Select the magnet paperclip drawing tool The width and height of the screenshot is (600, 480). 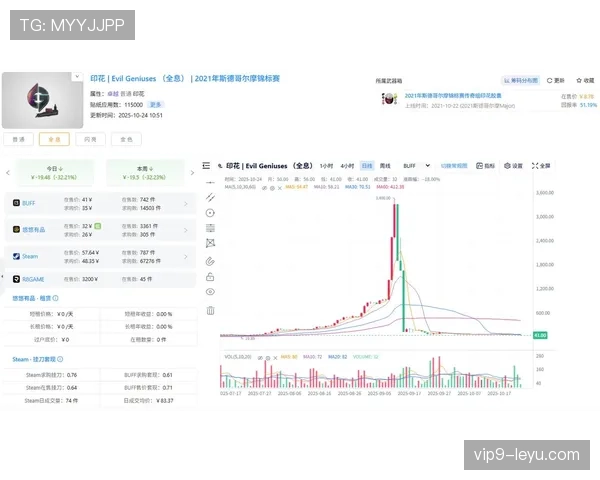coord(210,259)
